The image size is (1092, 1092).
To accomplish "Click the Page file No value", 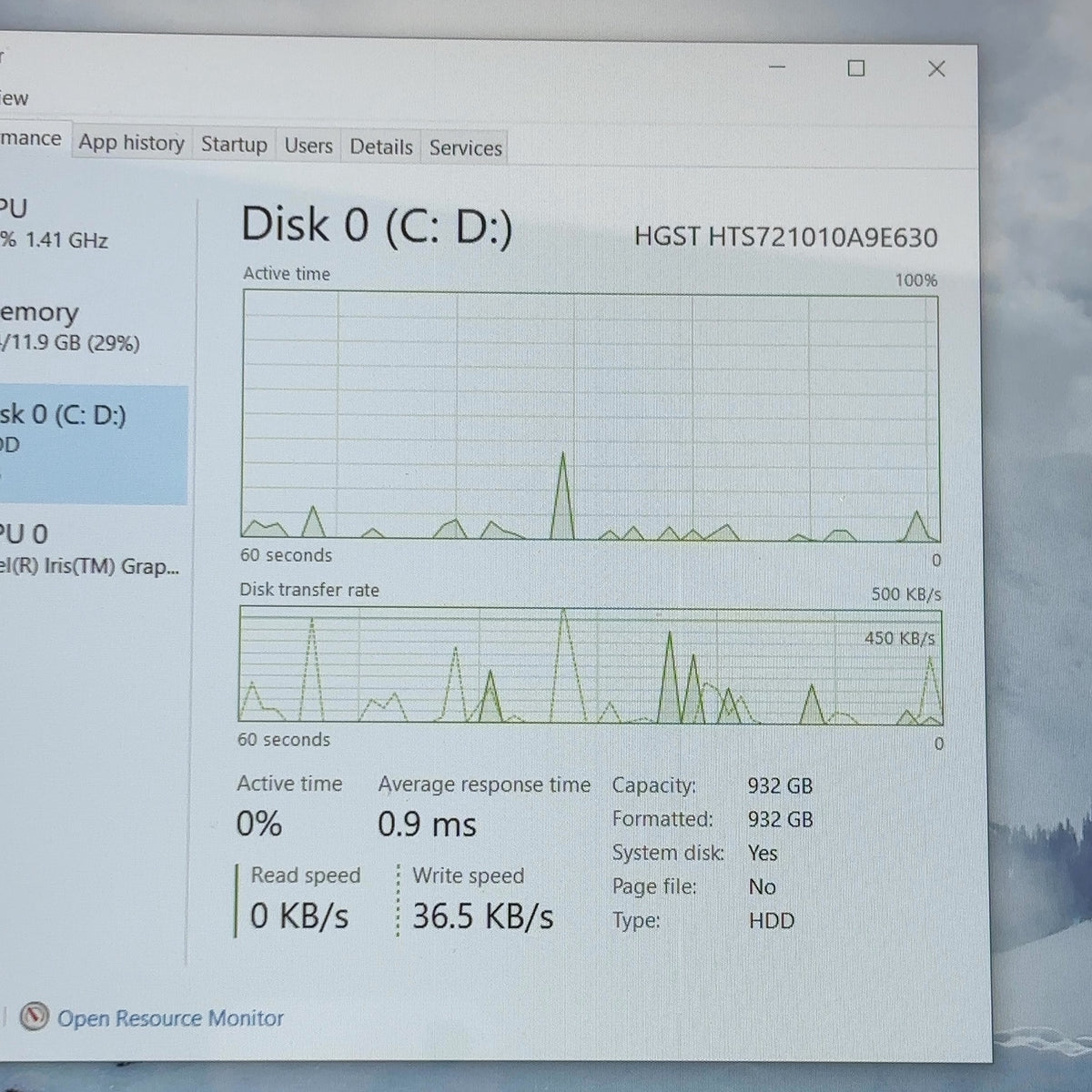I will tap(763, 887).
